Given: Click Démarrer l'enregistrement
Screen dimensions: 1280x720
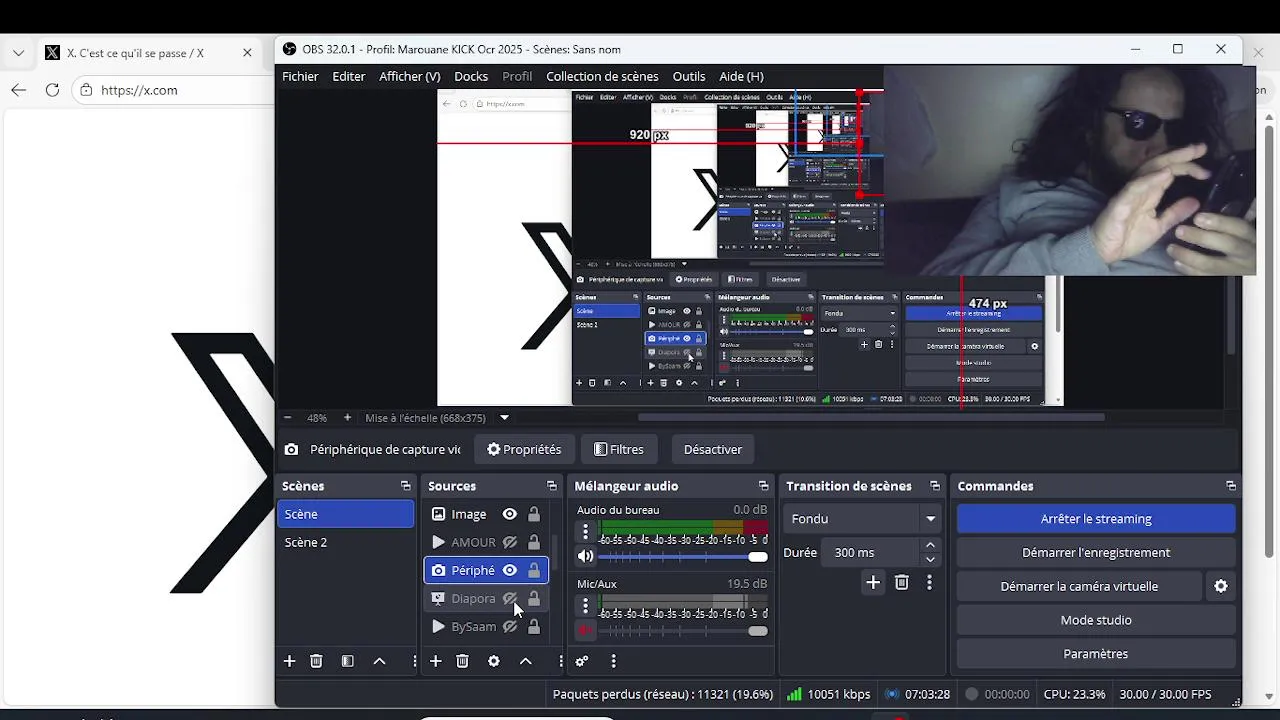Looking at the screenshot, I should (1096, 552).
